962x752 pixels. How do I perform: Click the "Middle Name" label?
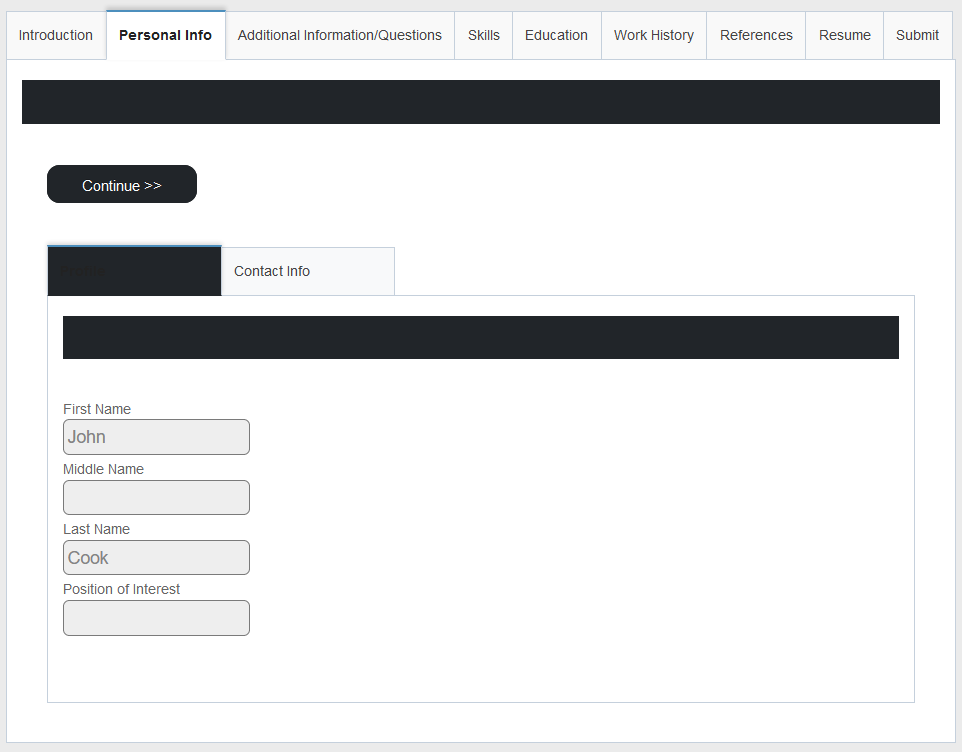[x=104, y=469]
